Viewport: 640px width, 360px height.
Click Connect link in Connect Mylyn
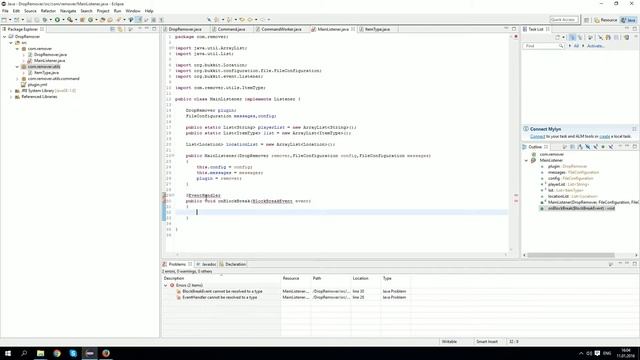coord(537,136)
